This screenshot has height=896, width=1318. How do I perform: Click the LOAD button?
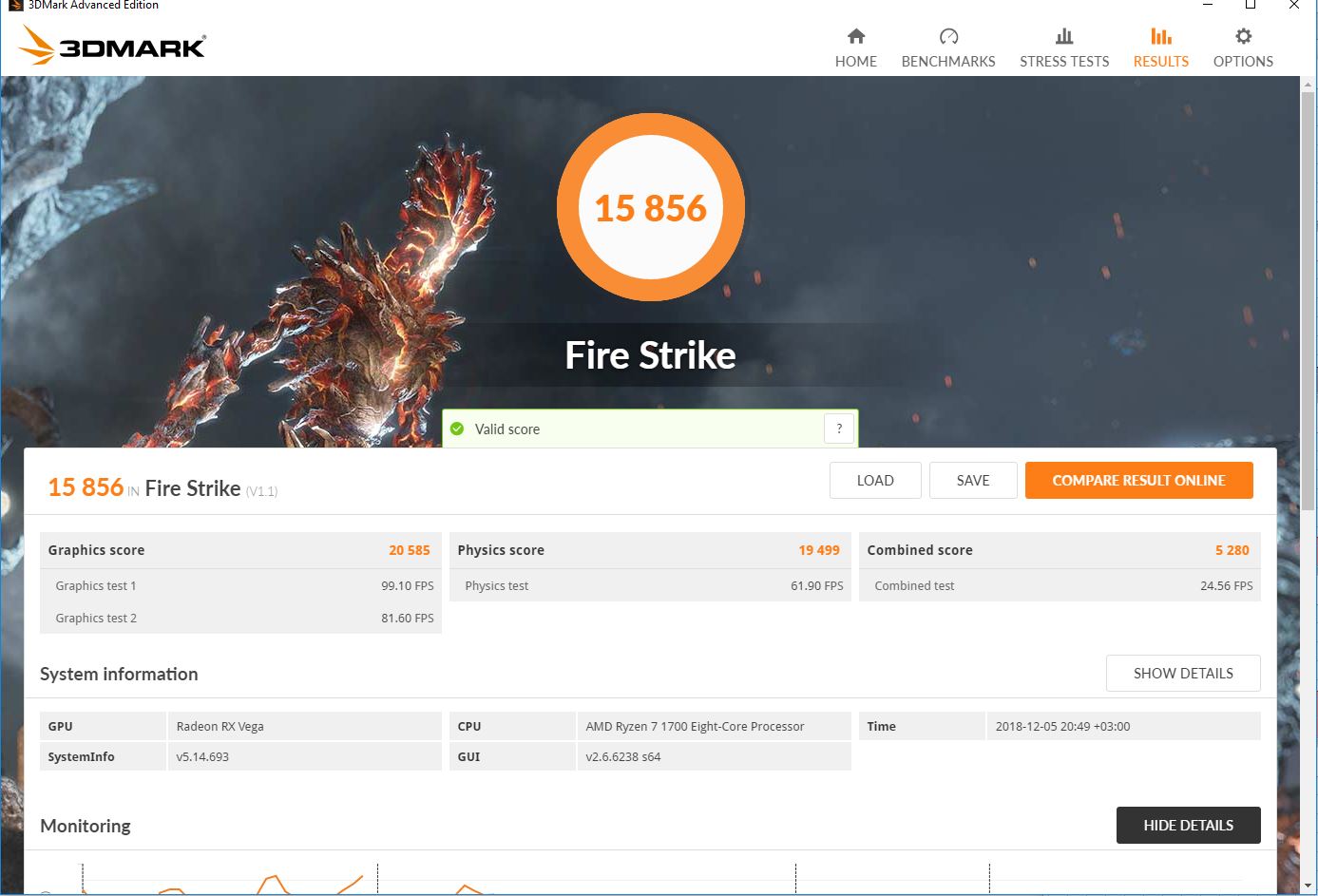pos(875,480)
